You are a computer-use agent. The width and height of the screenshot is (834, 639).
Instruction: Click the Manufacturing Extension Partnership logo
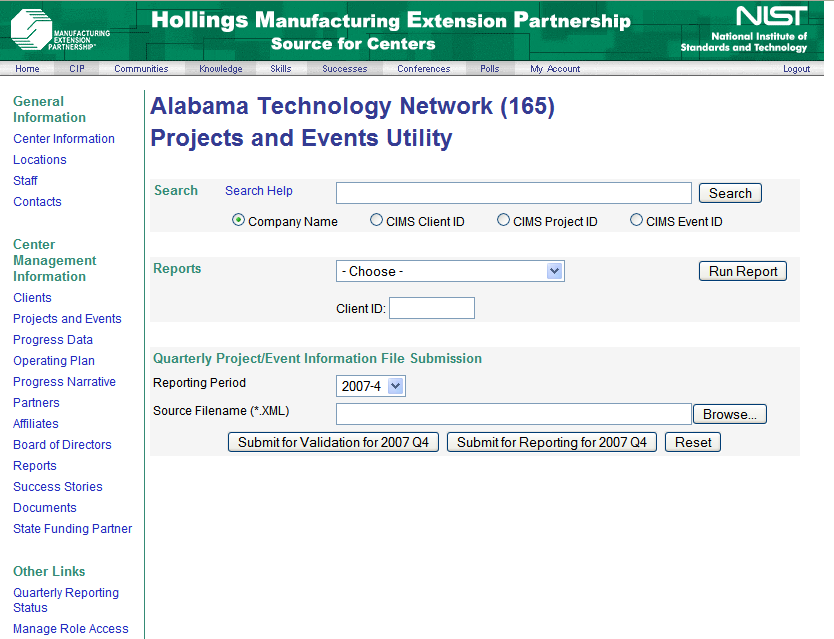[x=60, y=30]
